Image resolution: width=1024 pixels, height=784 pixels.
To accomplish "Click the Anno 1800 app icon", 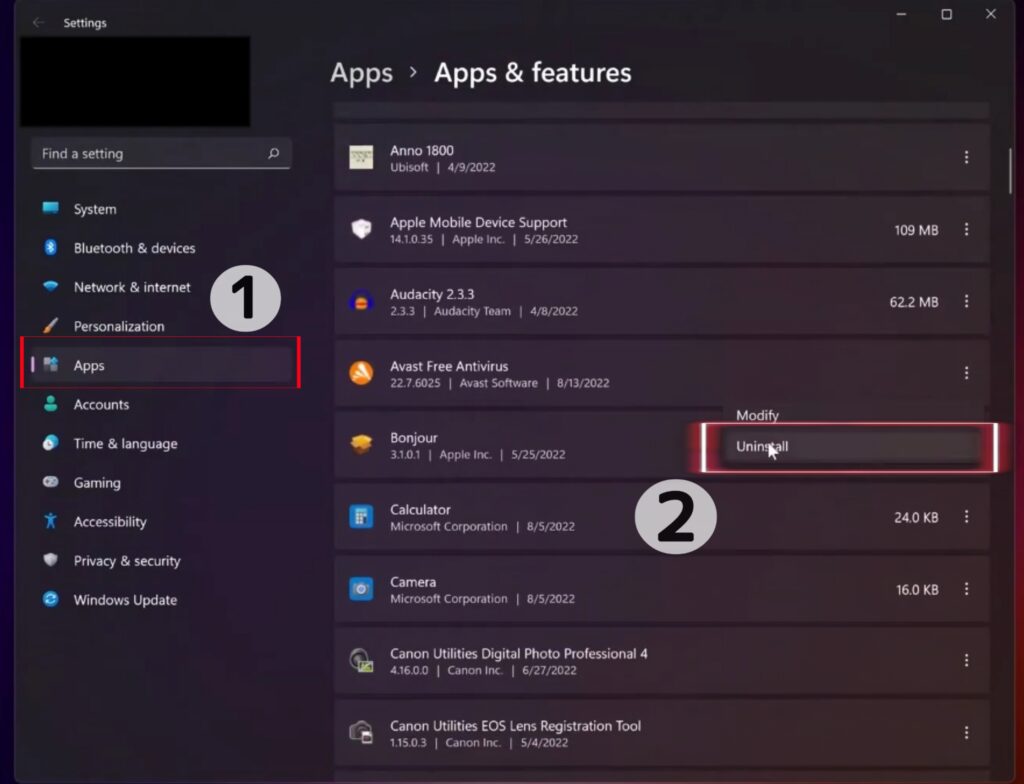I will [361, 157].
